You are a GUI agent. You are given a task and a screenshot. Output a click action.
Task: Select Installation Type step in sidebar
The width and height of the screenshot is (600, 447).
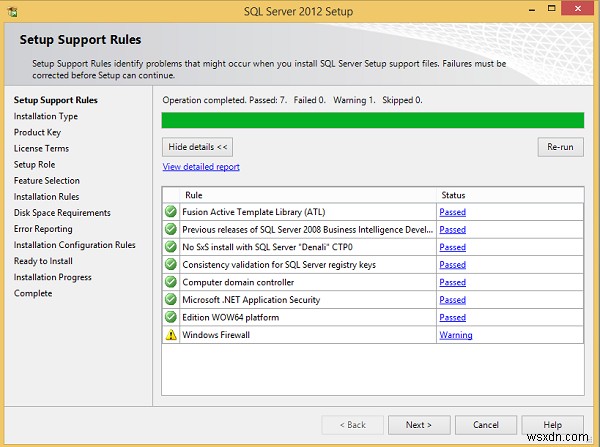click(46, 116)
